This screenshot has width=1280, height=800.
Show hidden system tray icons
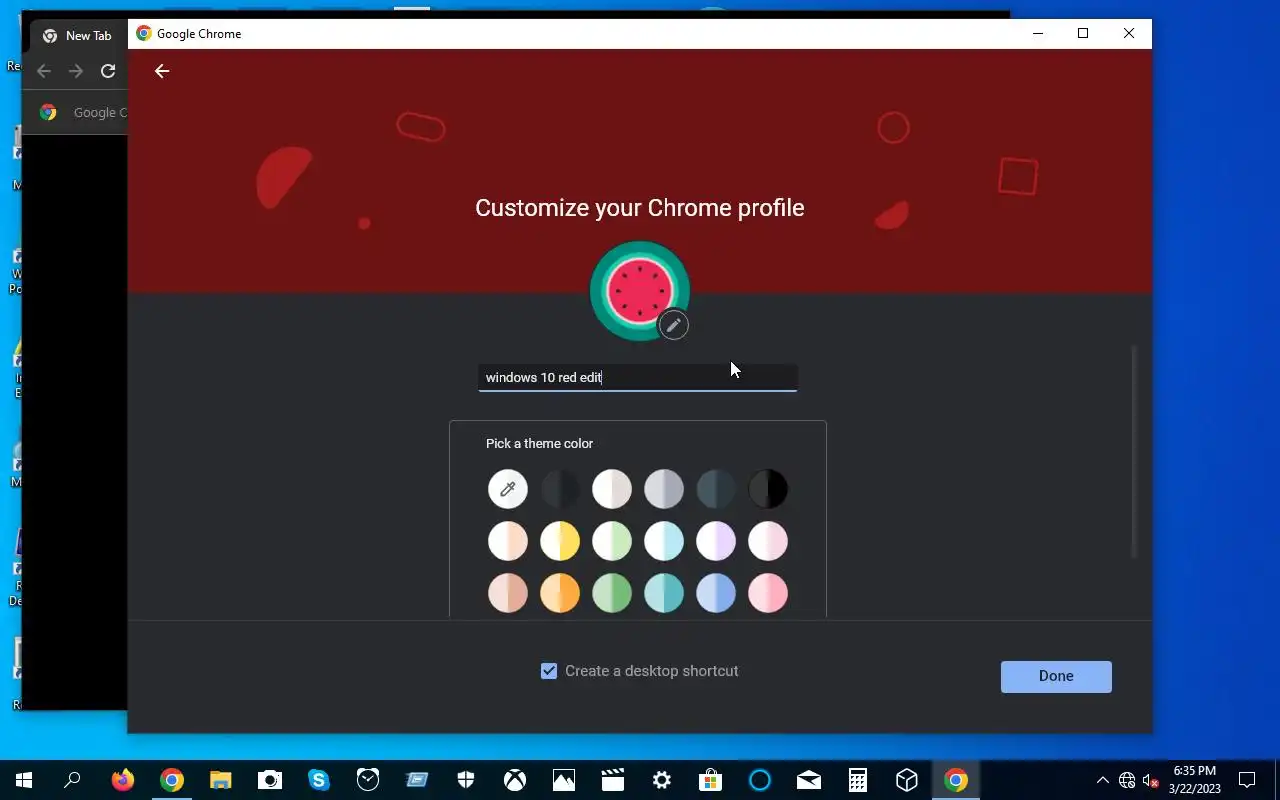pos(1103,780)
